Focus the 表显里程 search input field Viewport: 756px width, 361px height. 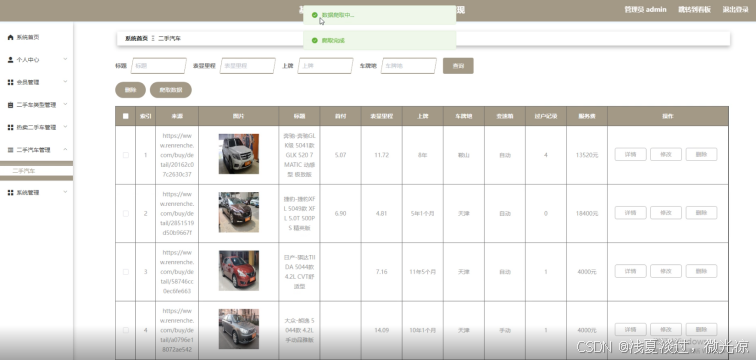247,66
